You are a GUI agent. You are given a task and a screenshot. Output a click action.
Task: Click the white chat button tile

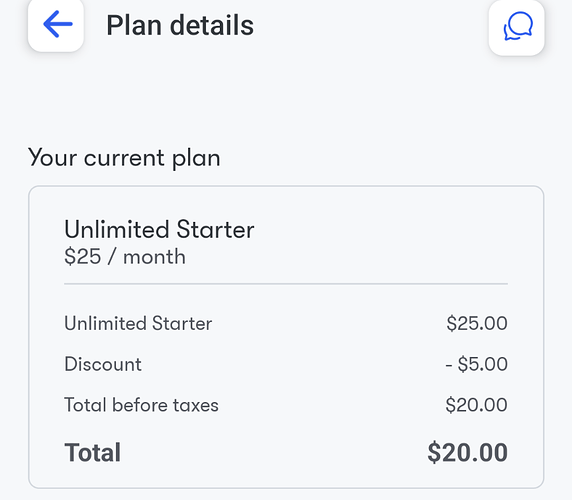(x=517, y=27)
